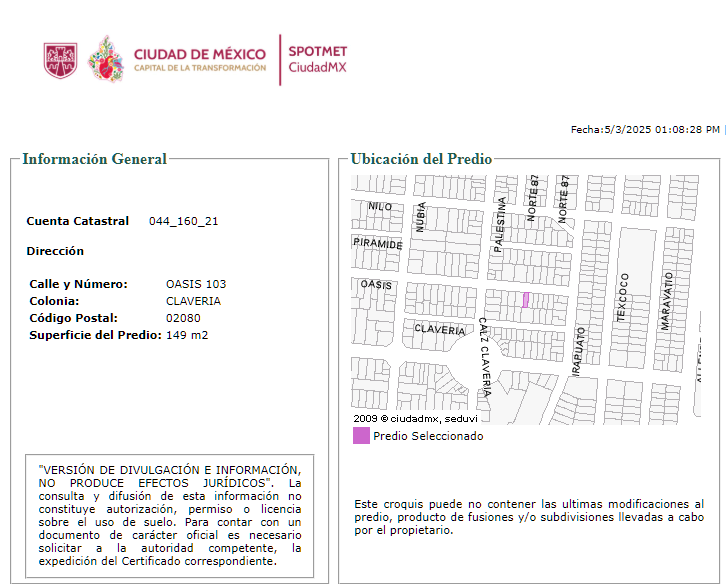This screenshot has width=726, height=584.
Task: Select the colonia value CLAVERIA
Action: coord(193,301)
